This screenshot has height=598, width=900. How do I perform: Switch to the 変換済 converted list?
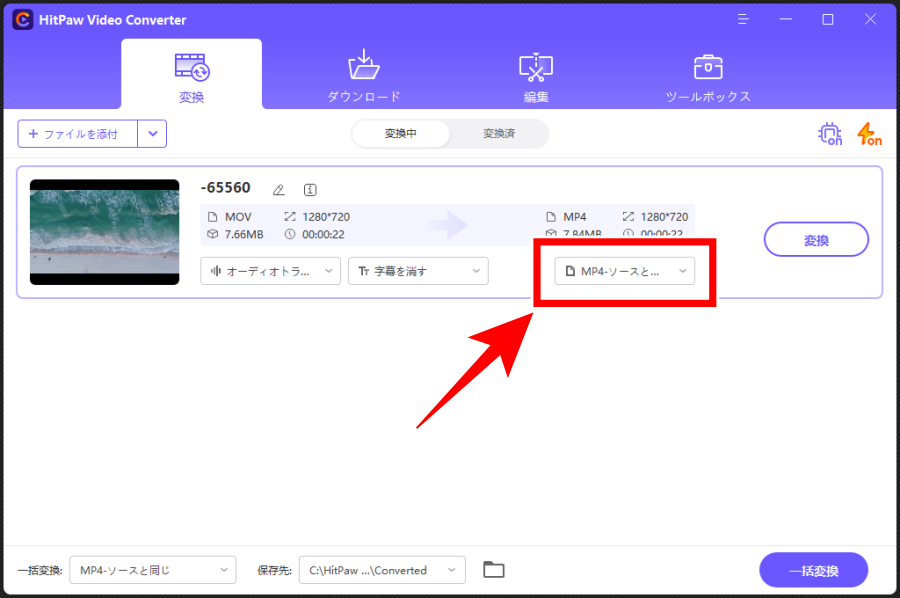click(x=499, y=134)
